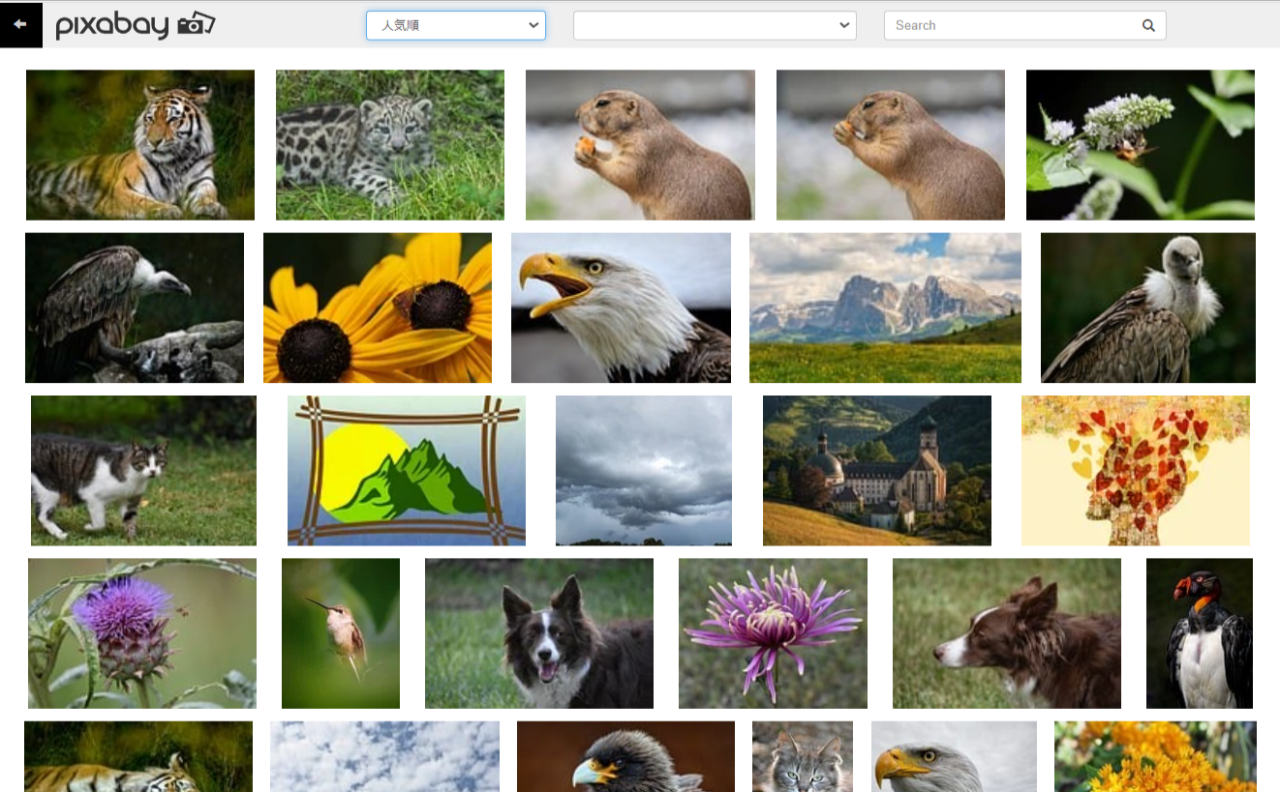The width and height of the screenshot is (1280, 792).
Task: Click the Pixabay camera logo
Action: [x=135, y=25]
